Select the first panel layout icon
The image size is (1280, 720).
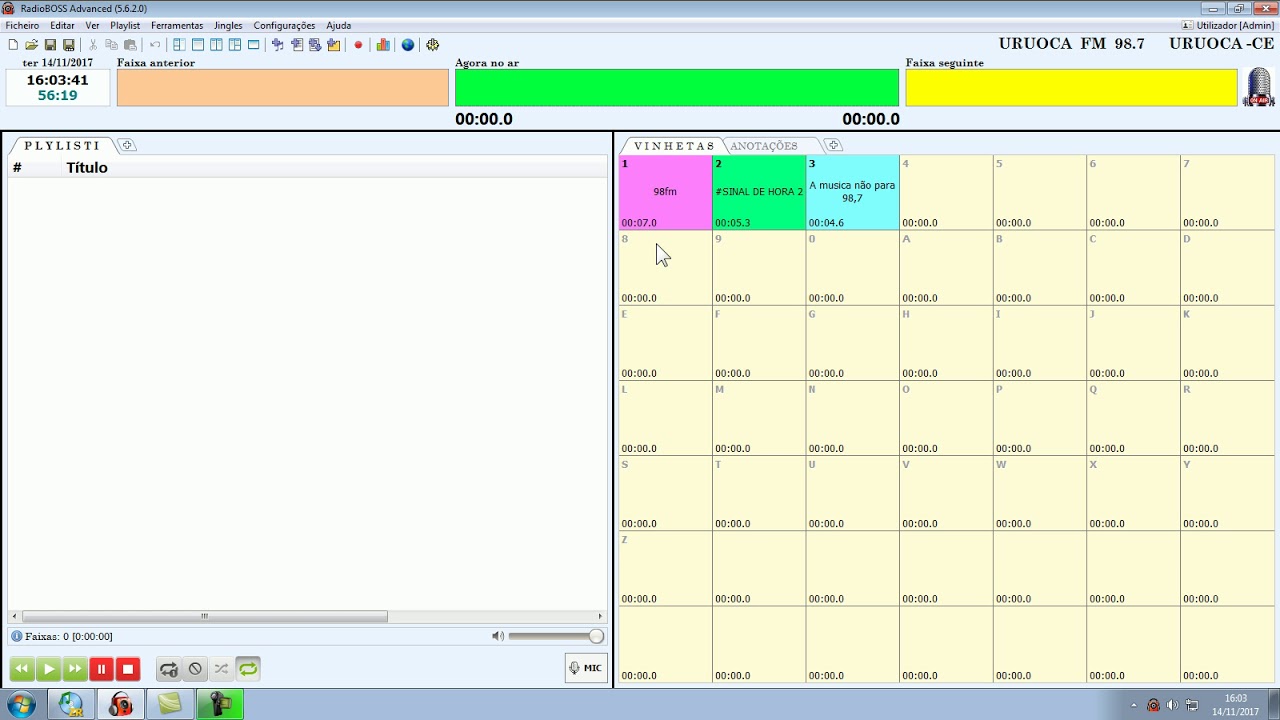click(179, 45)
